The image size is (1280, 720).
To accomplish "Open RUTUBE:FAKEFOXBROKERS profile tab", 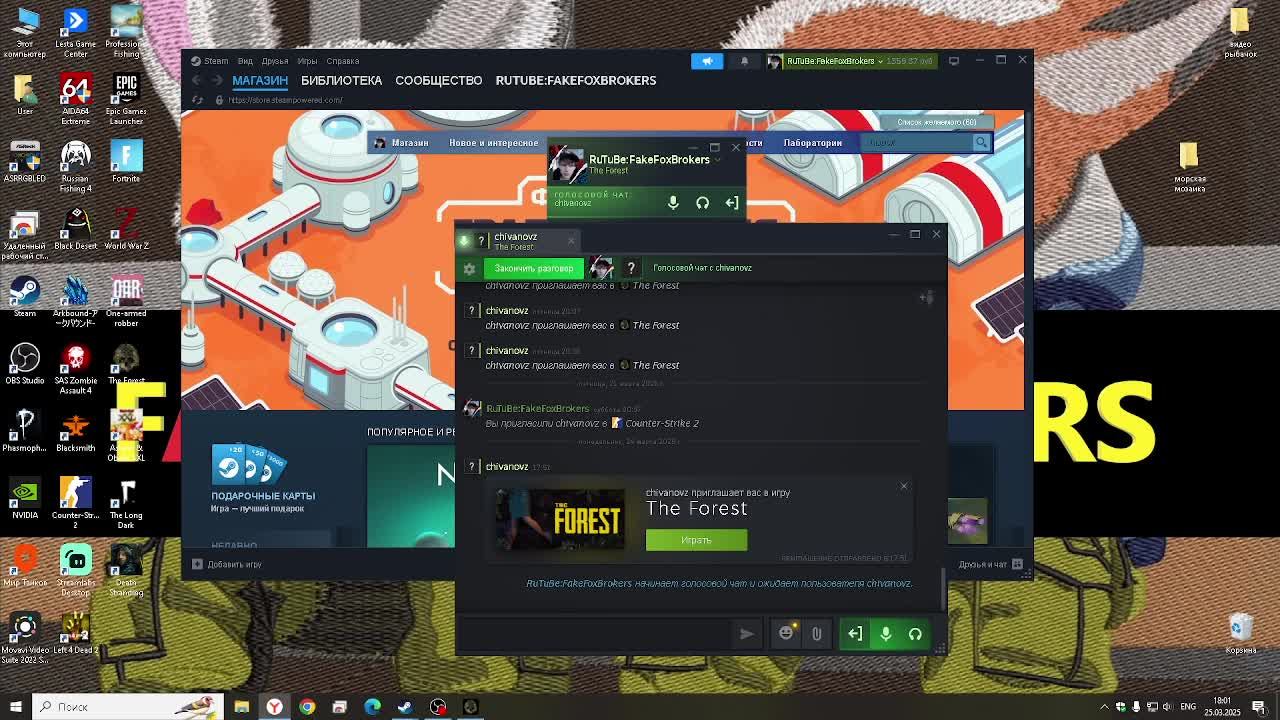I will (x=576, y=80).
